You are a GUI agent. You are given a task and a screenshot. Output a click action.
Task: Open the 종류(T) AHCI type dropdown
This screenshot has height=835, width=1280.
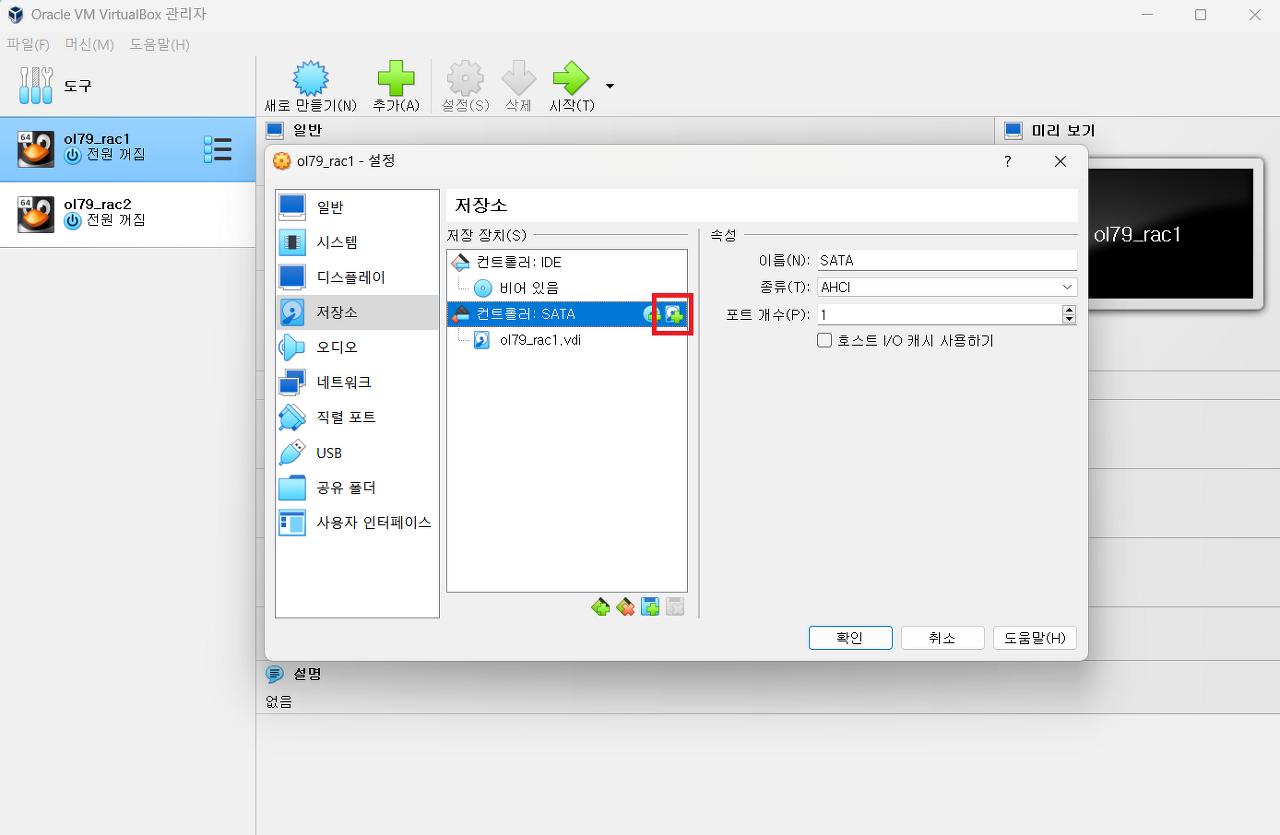947,287
